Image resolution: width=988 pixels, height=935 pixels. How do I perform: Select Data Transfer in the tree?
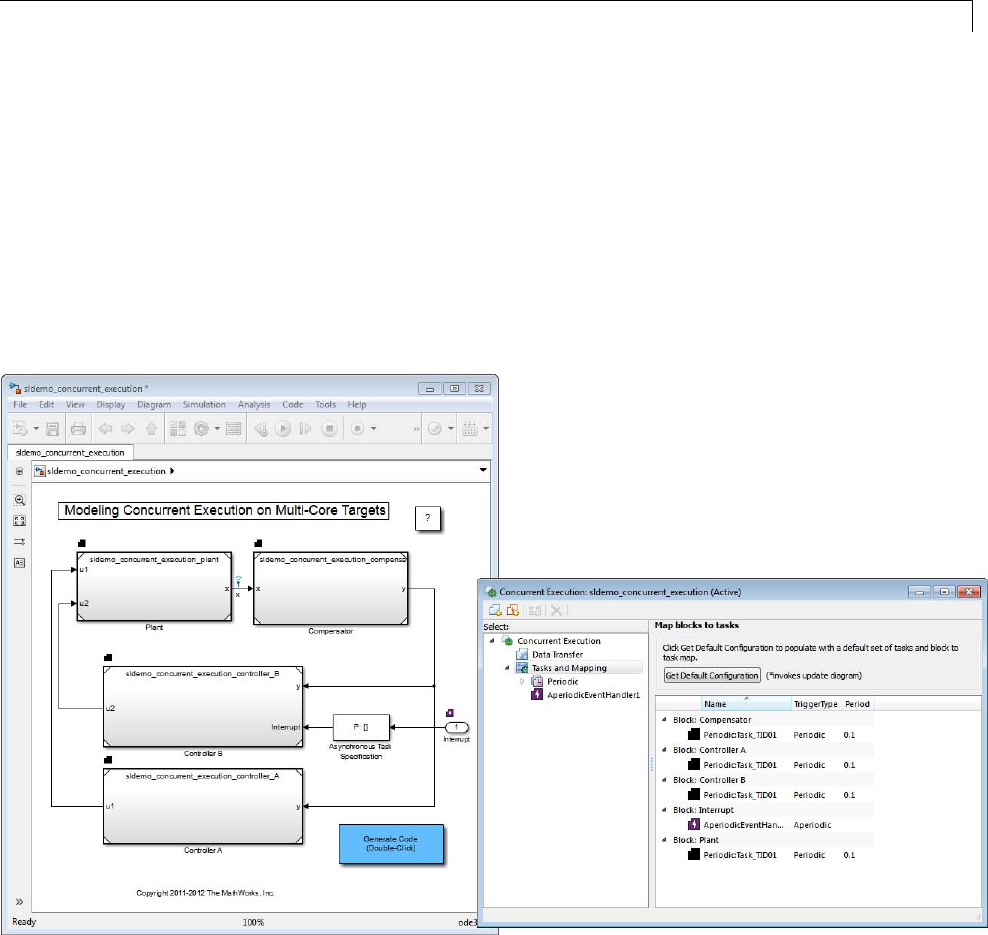pos(558,655)
